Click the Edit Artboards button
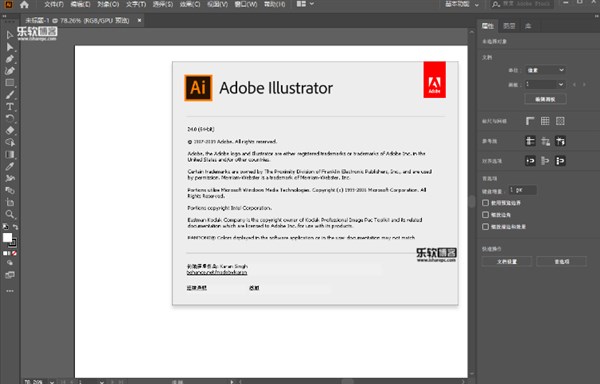Viewport: 600px width, 384px height. click(x=545, y=99)
